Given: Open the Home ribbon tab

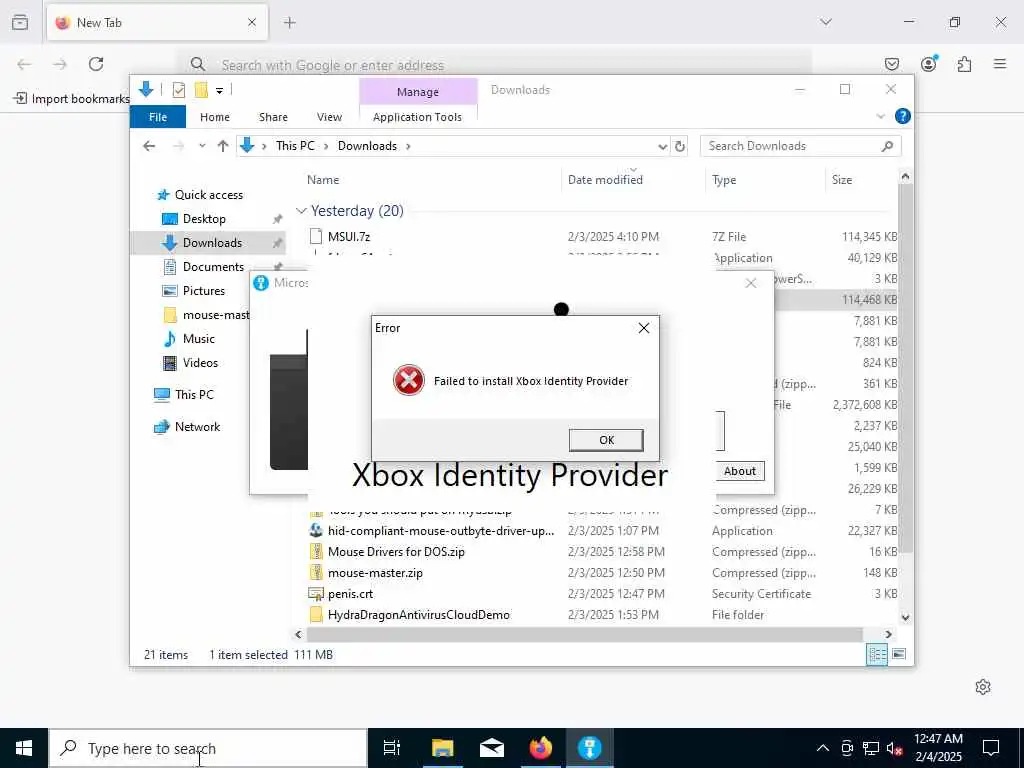Looking at the screenshot, I should pos(215,117).
